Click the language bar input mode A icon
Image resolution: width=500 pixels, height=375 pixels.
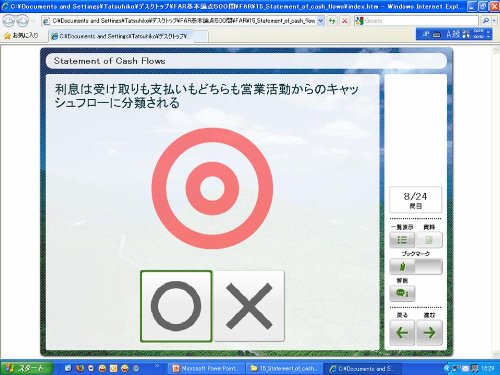[449, 34]
